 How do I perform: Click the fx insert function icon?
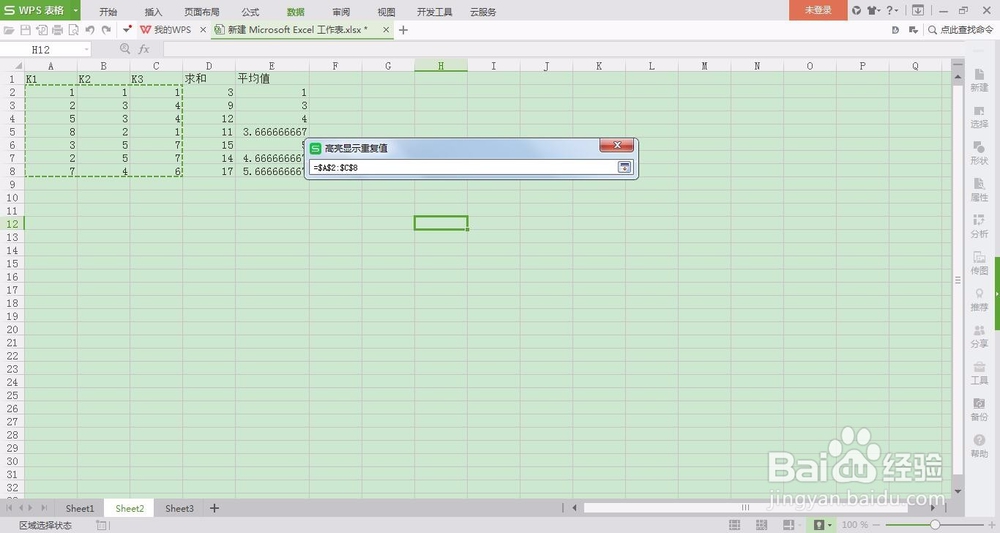tap(144, 49)
